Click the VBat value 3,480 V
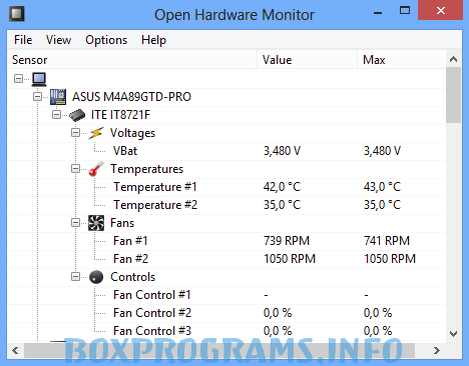 [x=282, y=151]
